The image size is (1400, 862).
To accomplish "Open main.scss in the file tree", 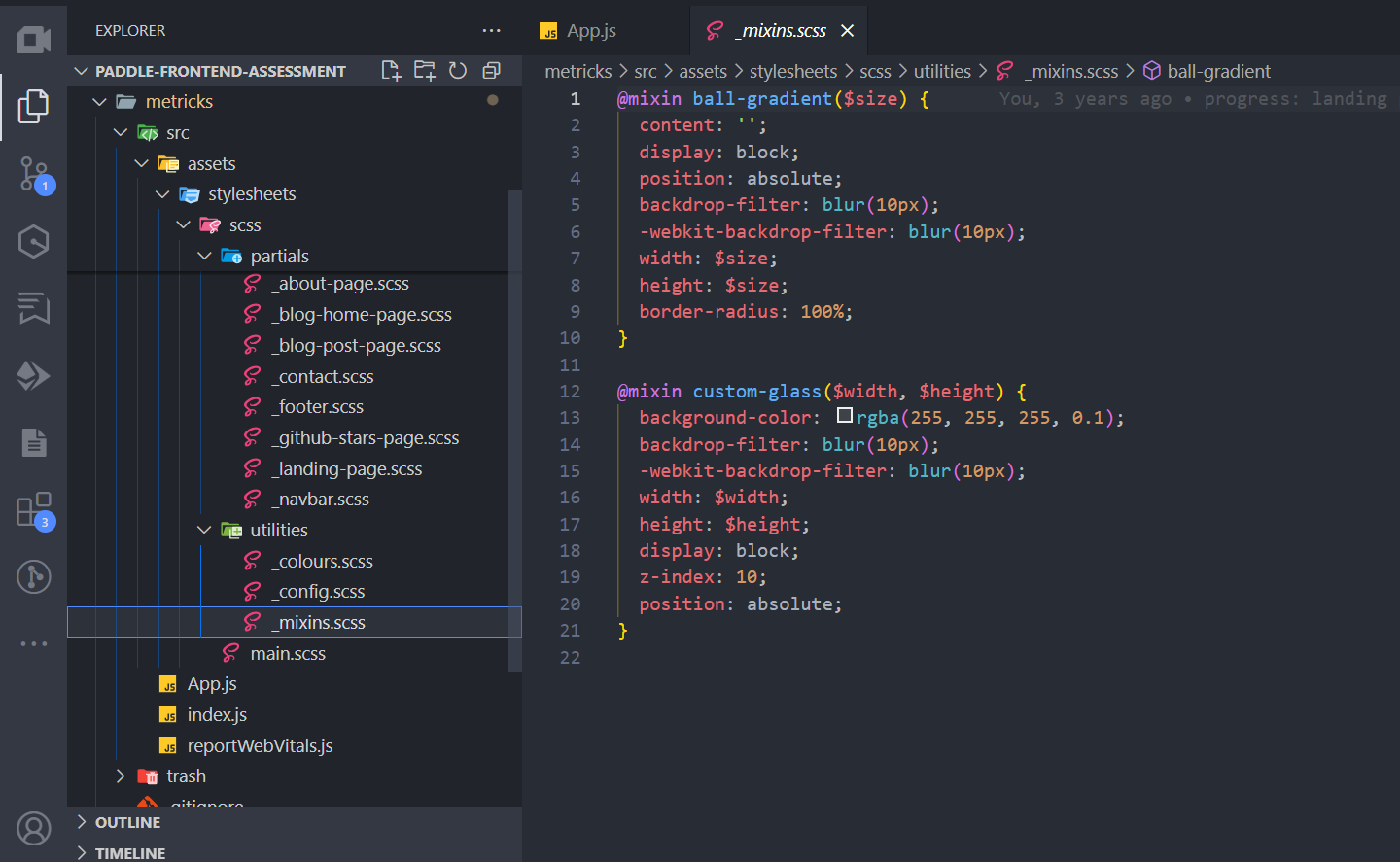I will click(x=287, y=654).
